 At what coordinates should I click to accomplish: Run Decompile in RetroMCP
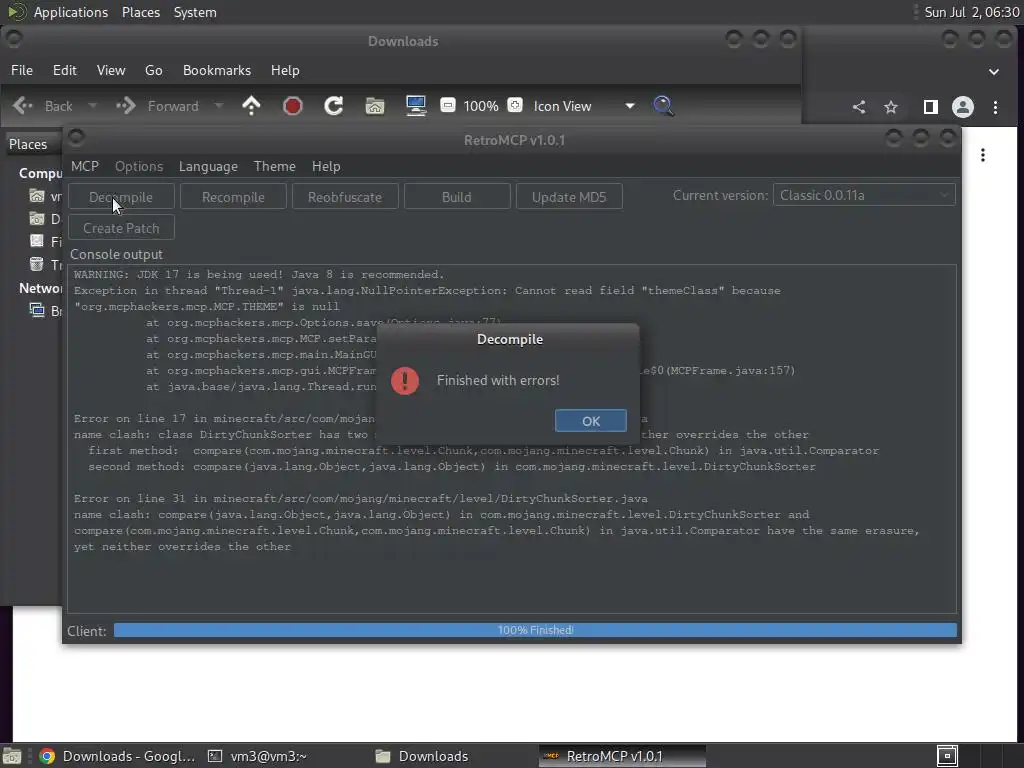point(121,197)
